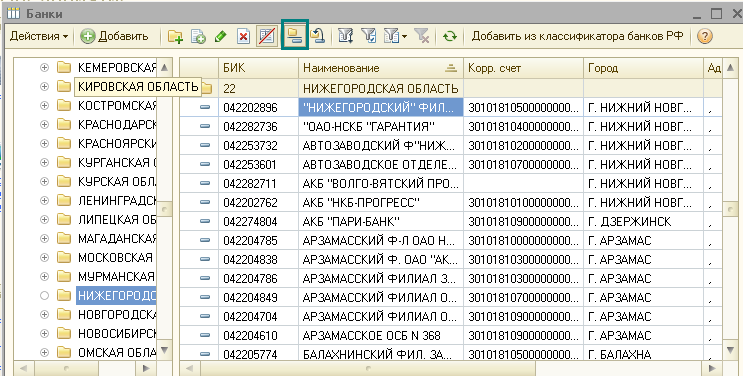Select the "НИЖЕГОРОДСКИЙ" ФИЛ... cell
This screenshot has height=376, width=743.
(x=381, y=108)
